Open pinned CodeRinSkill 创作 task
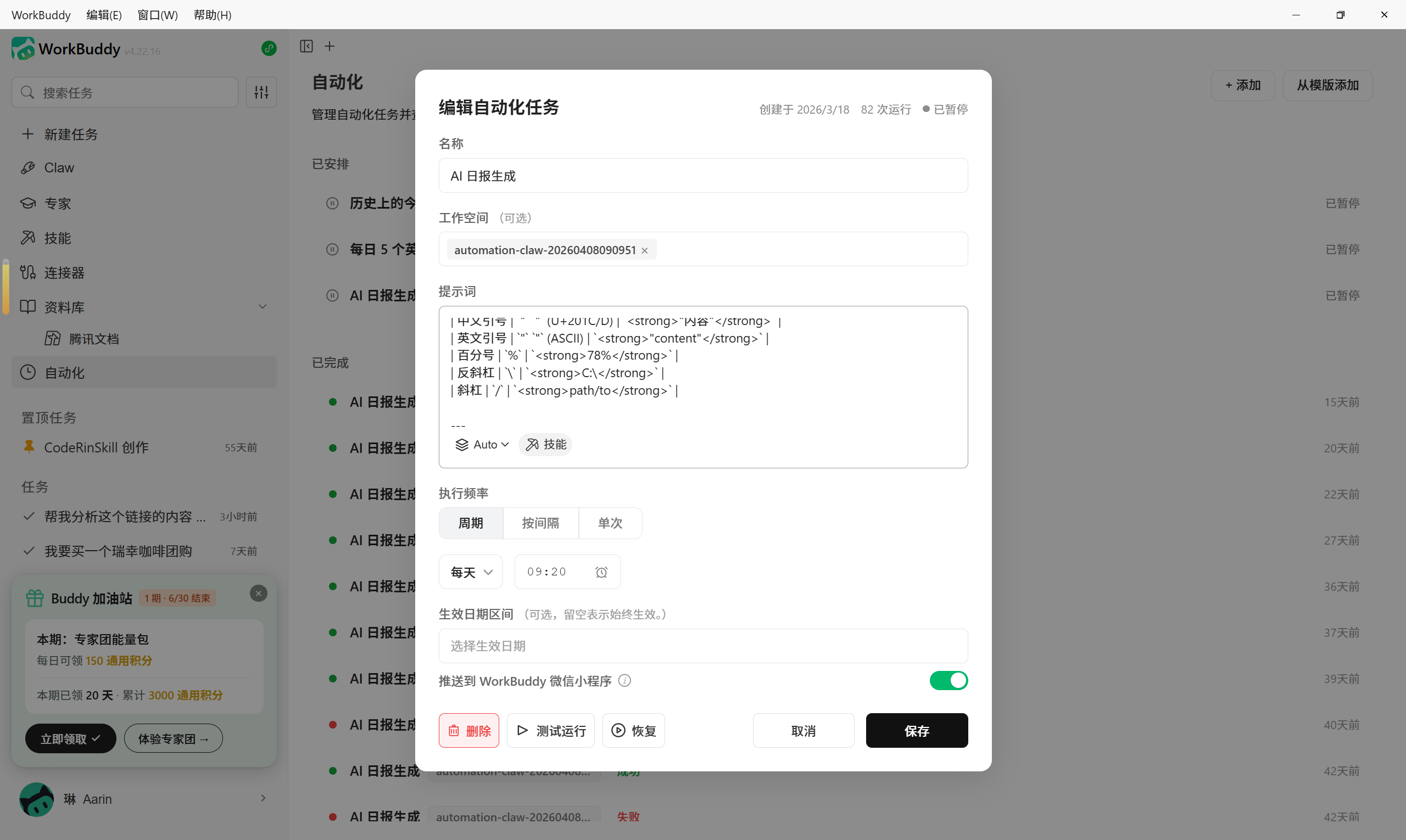1406x840 pixels. click(x=144, y=447)
